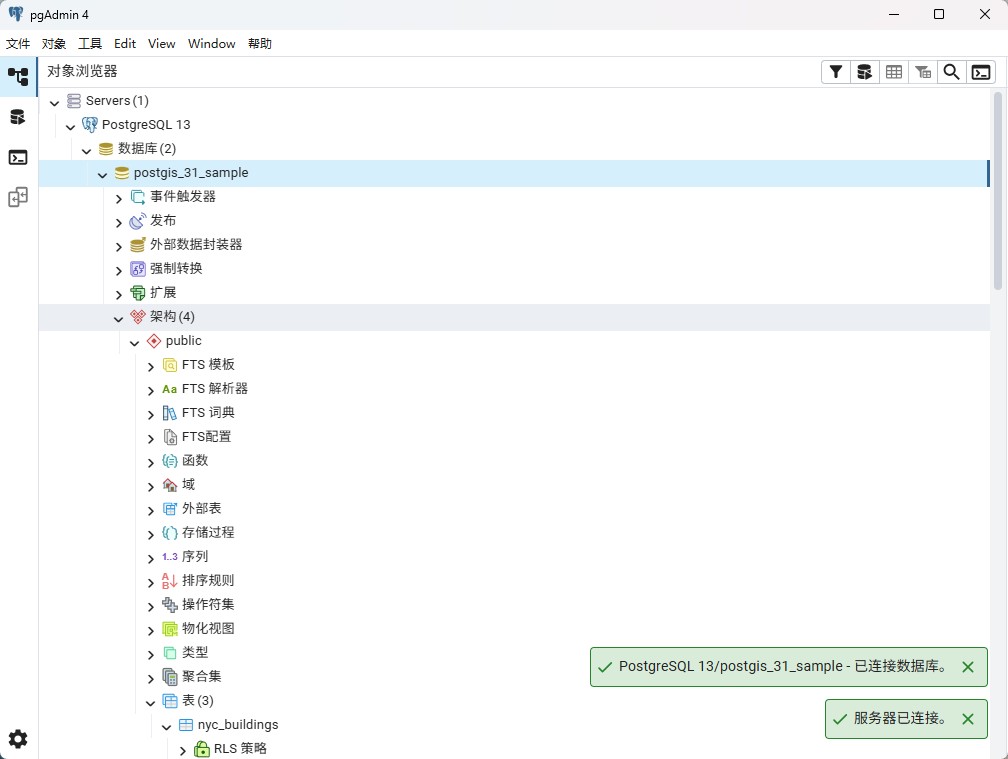Open the PSQL Tool toolbar button
Viewport: 1008px width, 759px height.
pyautogui.click(x=981, y=72)
